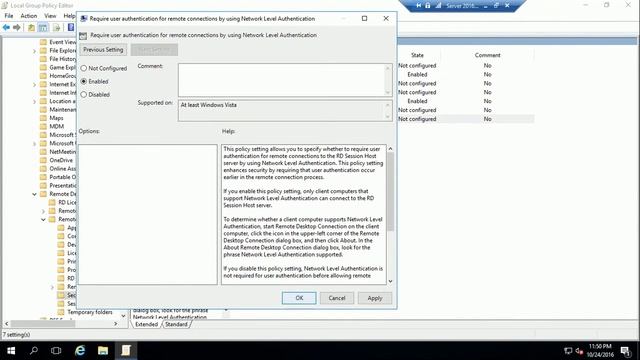Viewport: 640px width, 360px height.
Task: Open the File menu
Action: point(9,16)
